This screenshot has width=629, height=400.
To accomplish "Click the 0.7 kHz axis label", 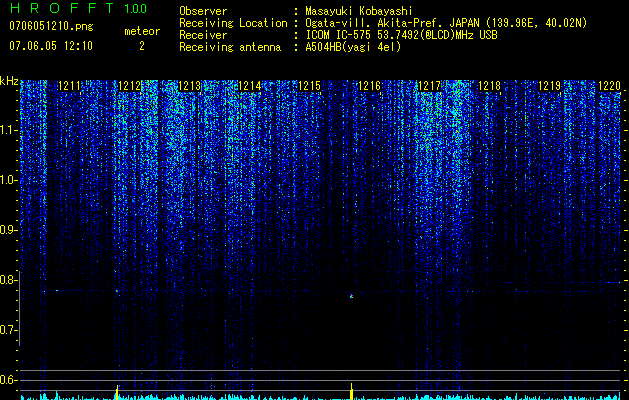I will click(x=8, y=330).
